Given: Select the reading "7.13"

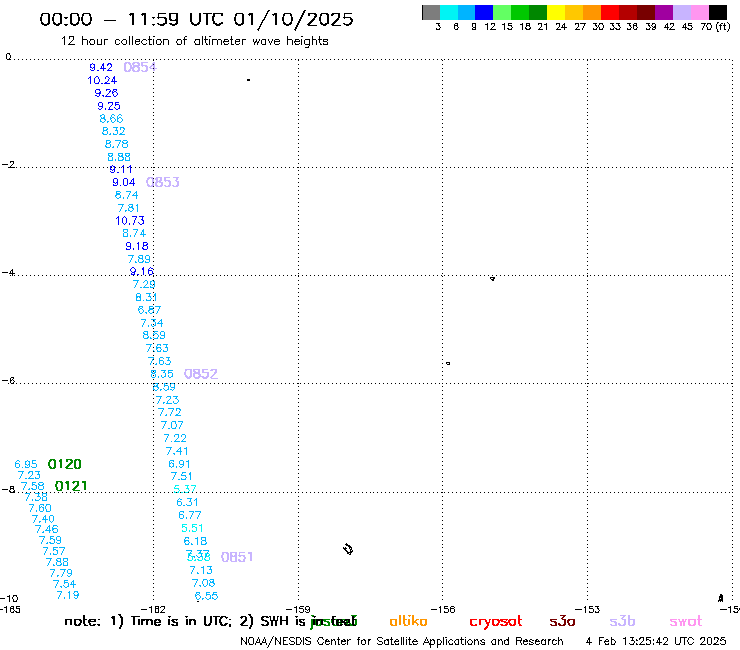Looking at the screenshot, I should [201, 570].
